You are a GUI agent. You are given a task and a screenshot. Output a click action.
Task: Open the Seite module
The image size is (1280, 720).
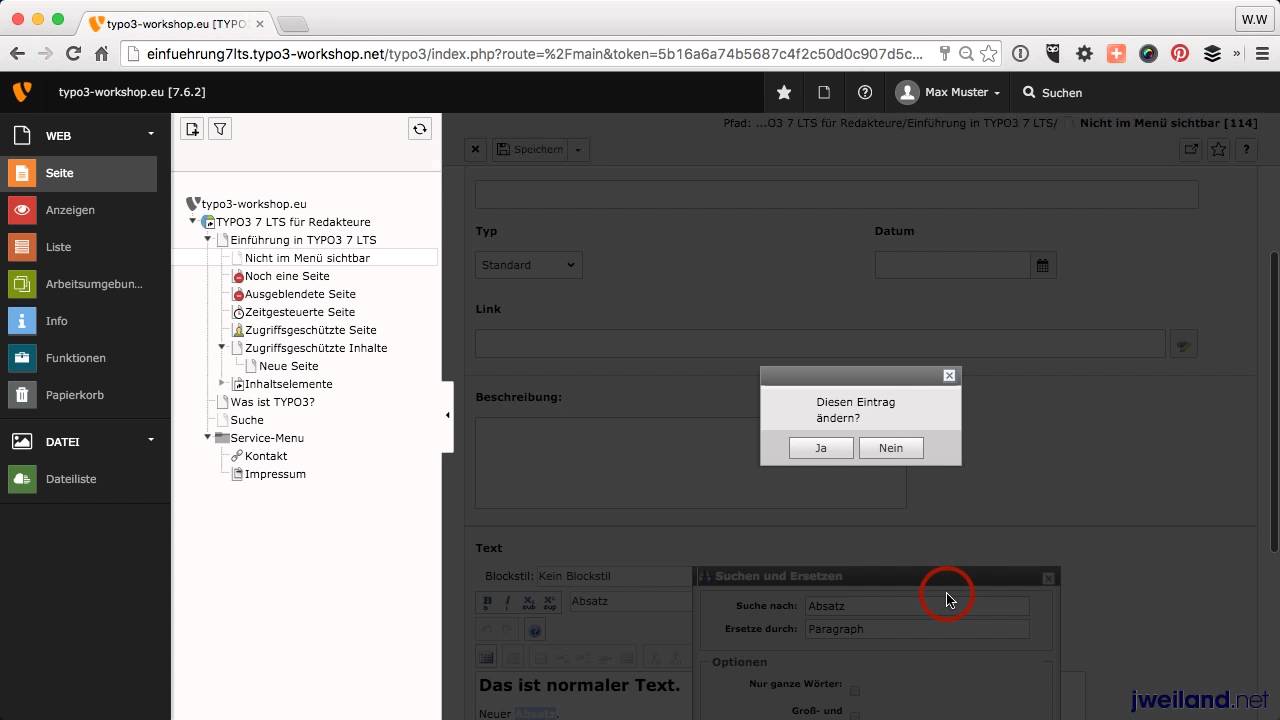tap(79, 173)
